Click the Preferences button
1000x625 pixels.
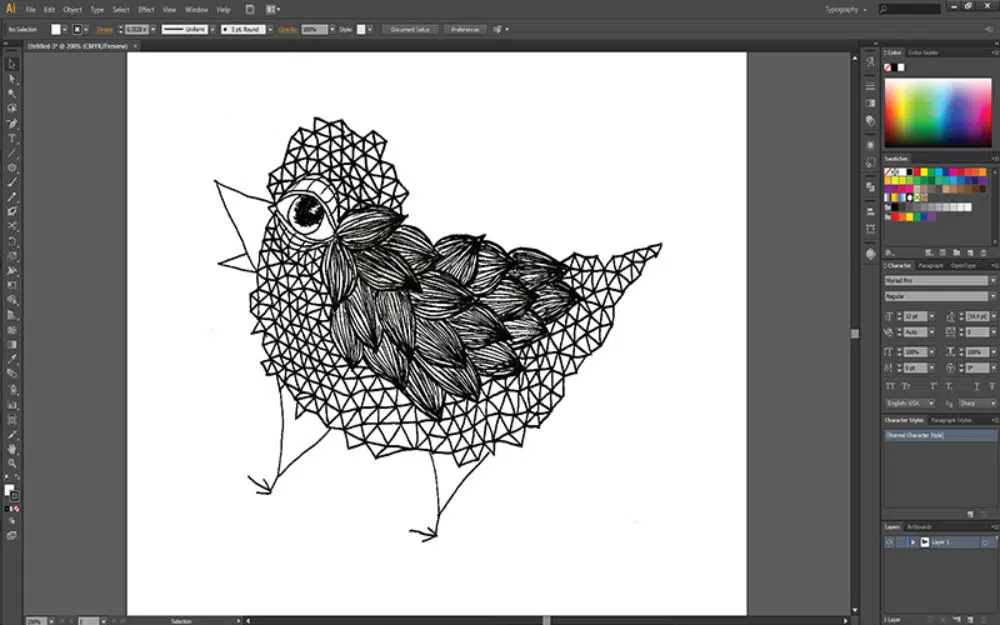click(x=464, y=29)
